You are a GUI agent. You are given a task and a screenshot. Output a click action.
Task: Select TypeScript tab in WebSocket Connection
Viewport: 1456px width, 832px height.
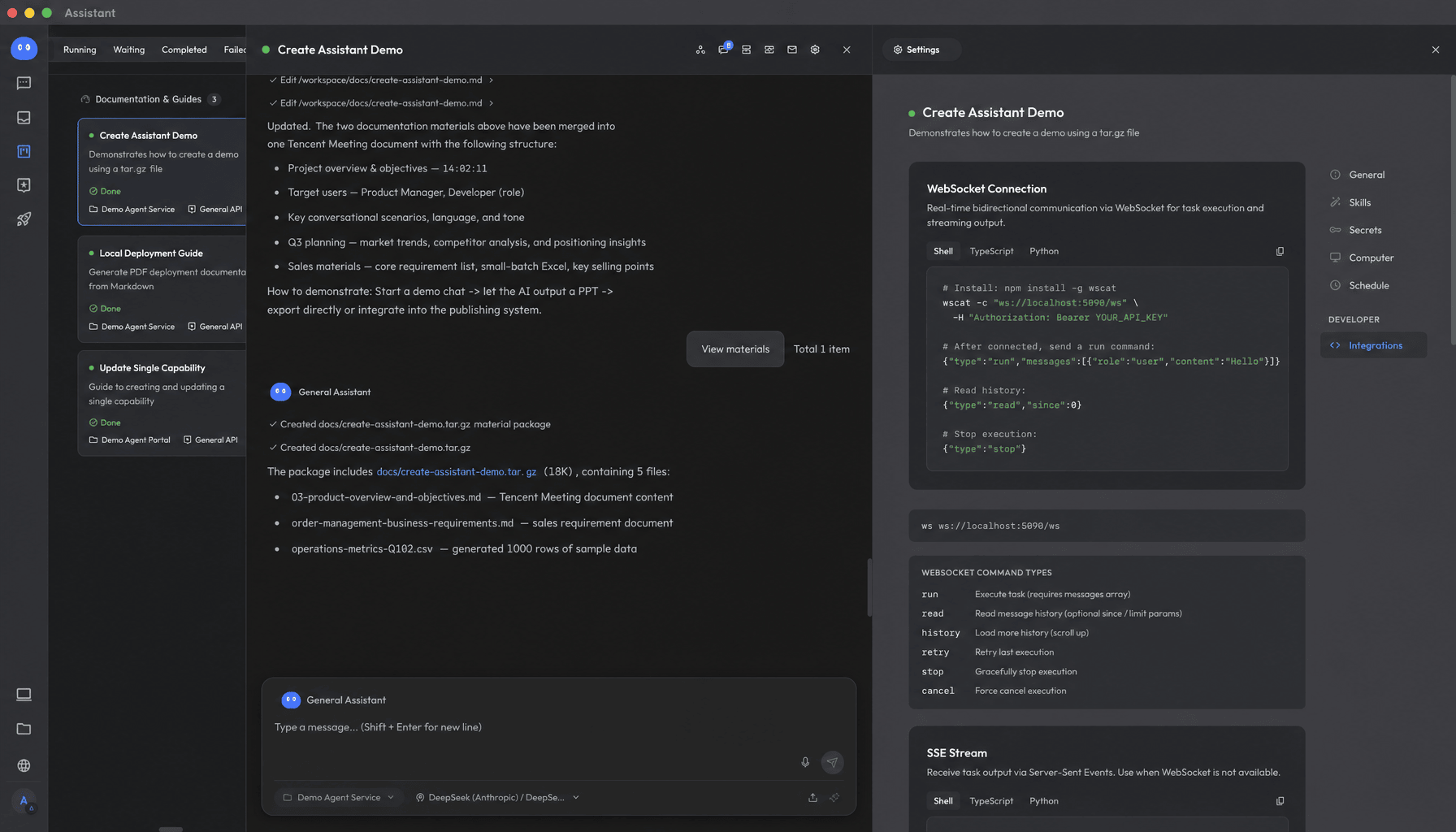pos(991,251)
